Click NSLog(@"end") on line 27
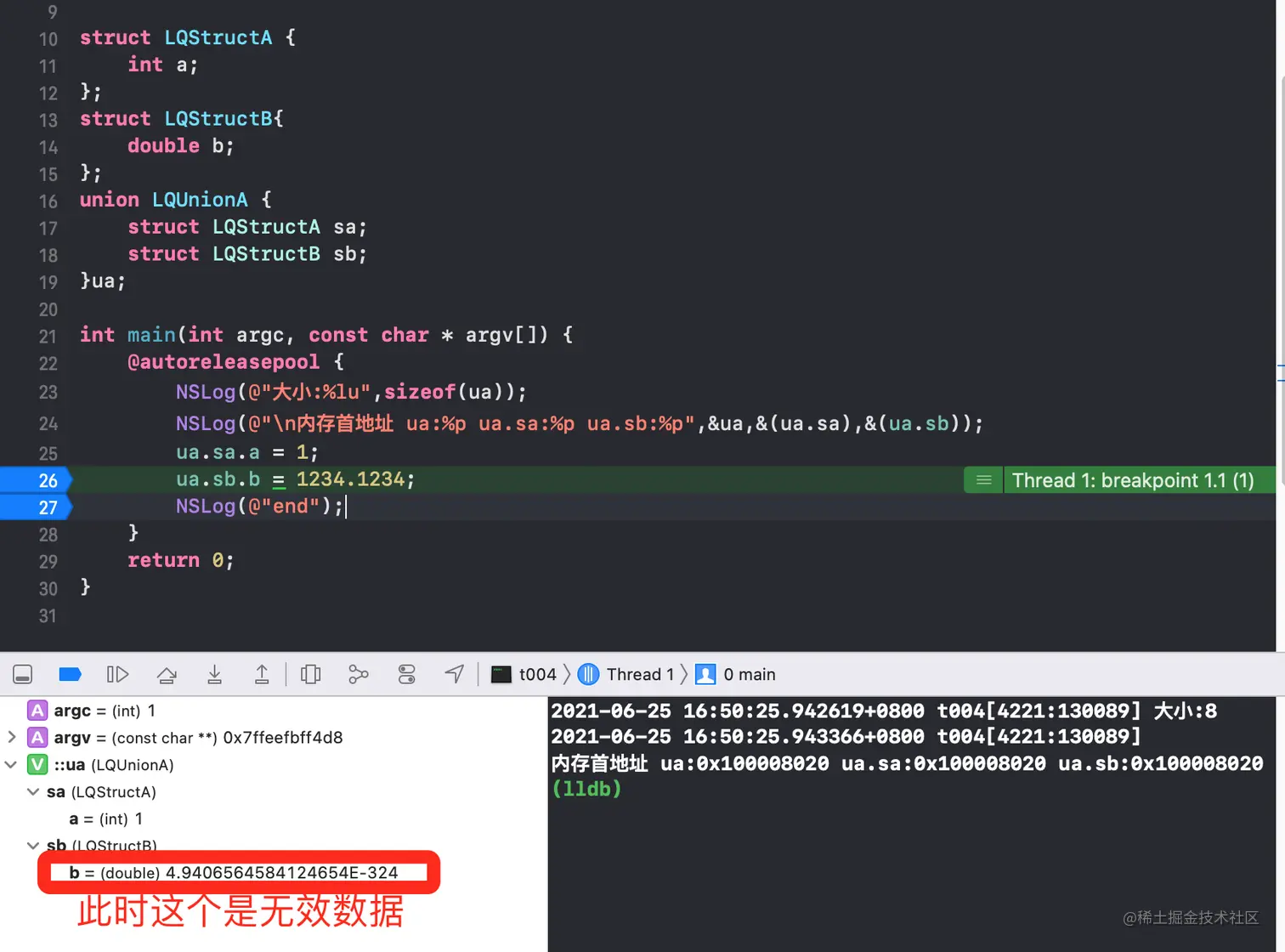1285x952 pixels. pyautogui.click(x=259, y=507)
